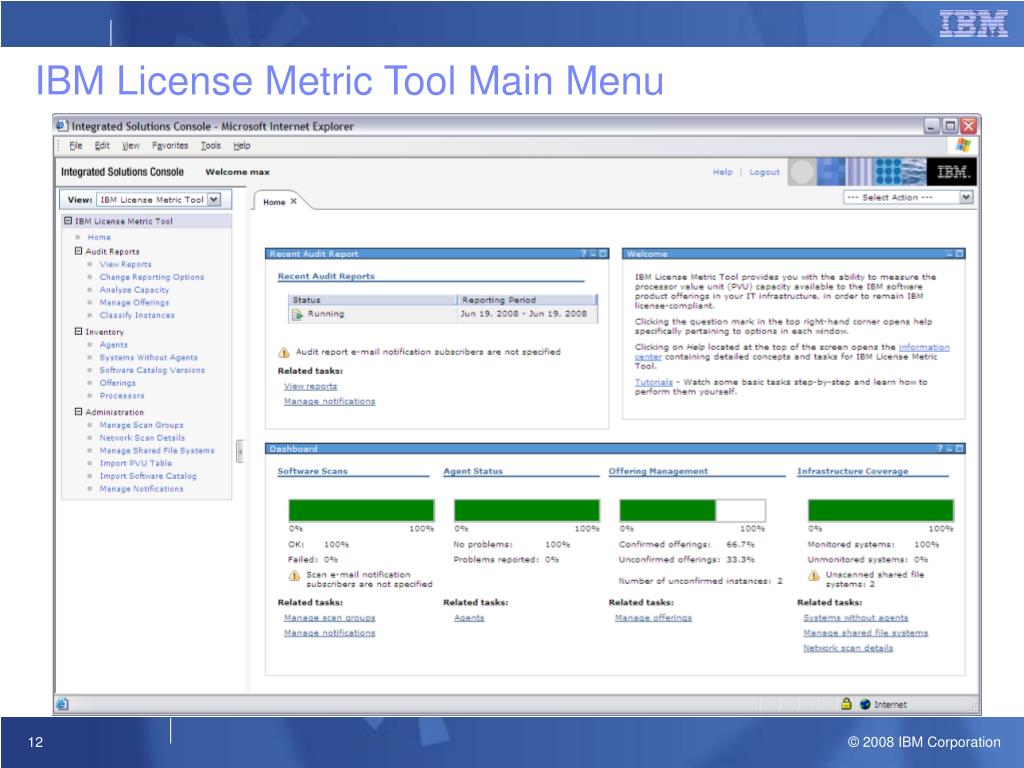
Task: Click the Manage offerings dashboard link
Action: 653,618
